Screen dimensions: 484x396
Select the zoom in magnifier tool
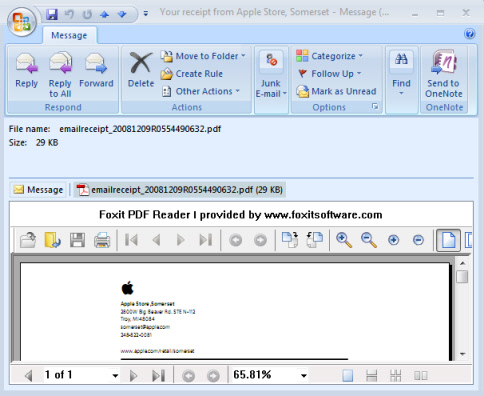(344, 240)
